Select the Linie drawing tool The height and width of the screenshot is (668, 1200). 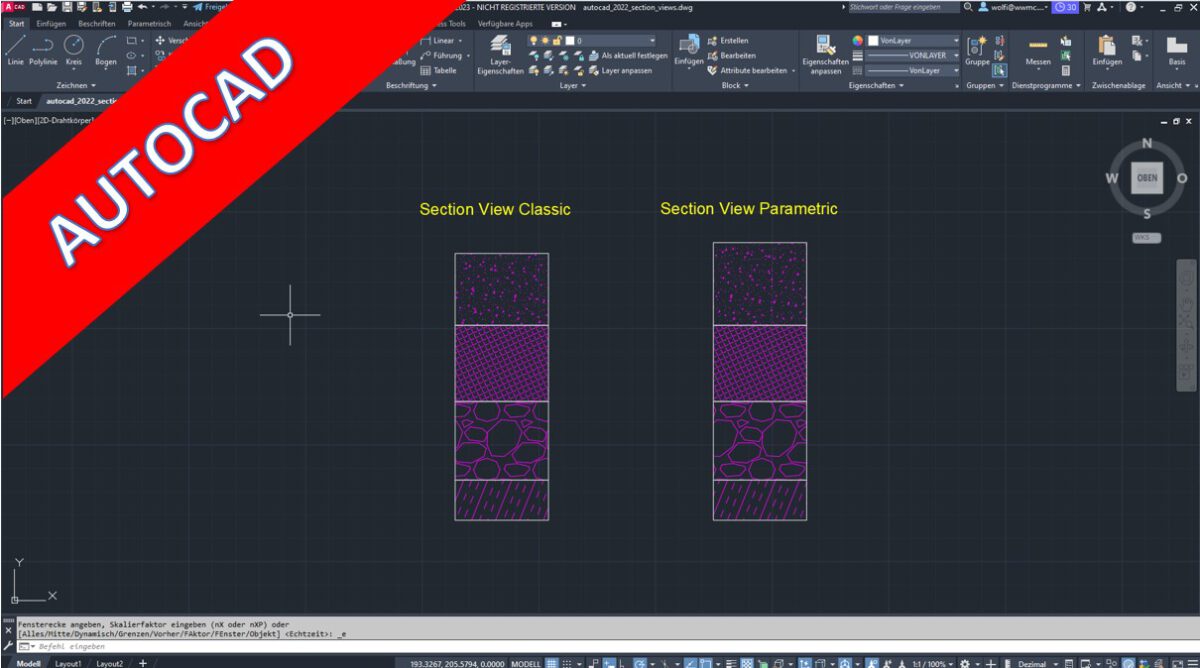pyautogui.click(x=15, y=48)
